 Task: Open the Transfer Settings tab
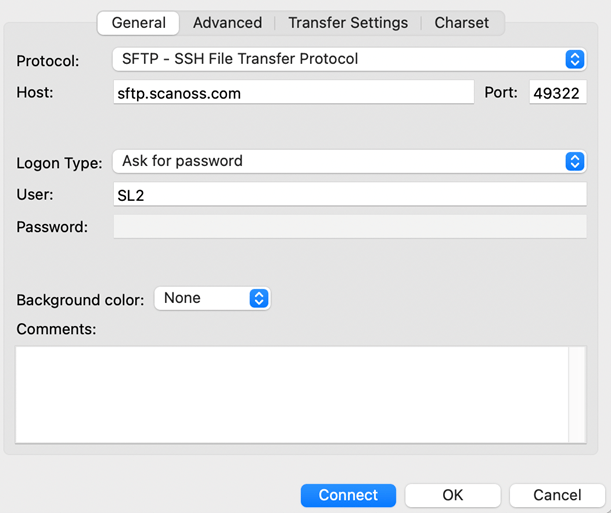pos(348,23)
